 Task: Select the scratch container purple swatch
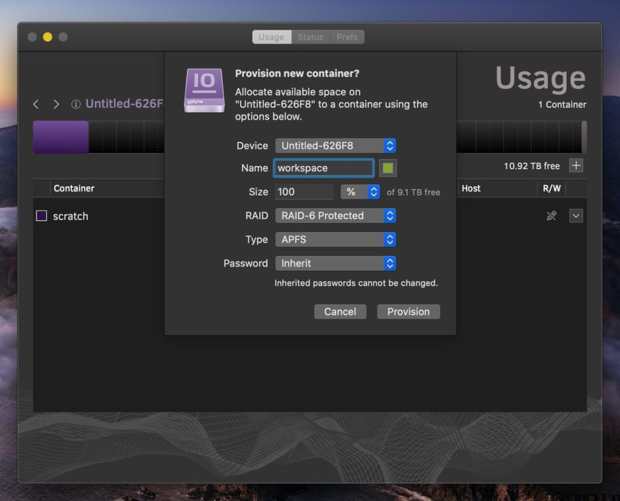point(42,216)
